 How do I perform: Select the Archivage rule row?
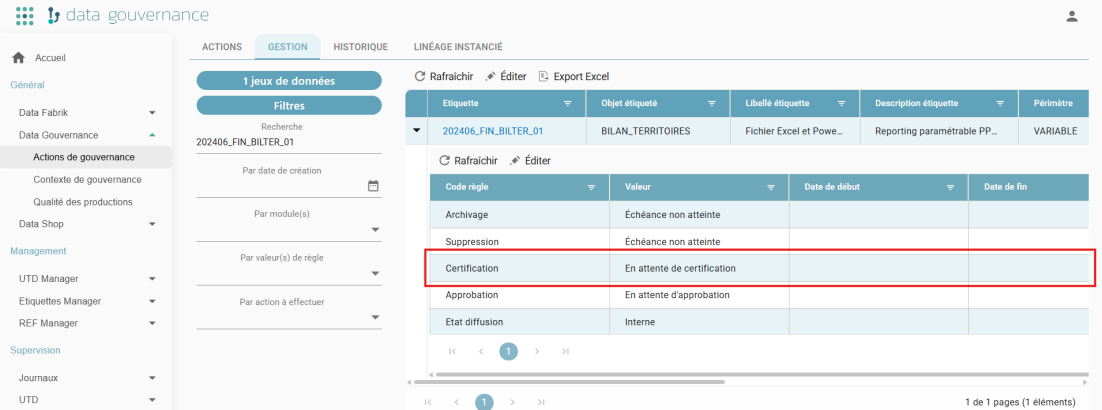[x=759, y=214]
